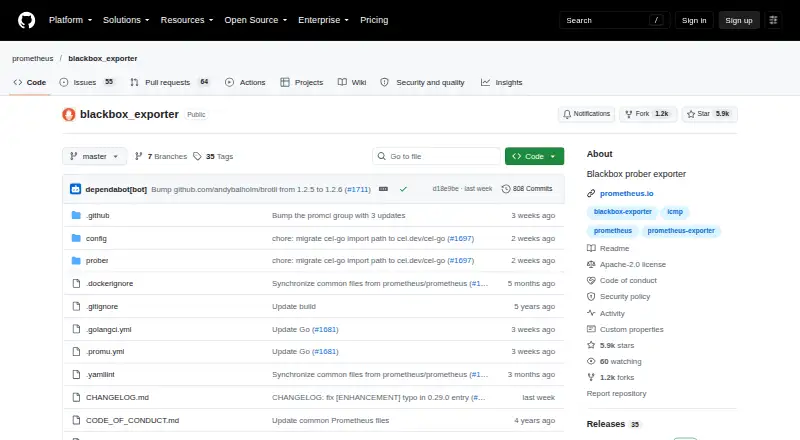The width and height of the screenshot is (800, 440).
Task: Open the CHANGELOG.md file
Action: coord(117,397)
